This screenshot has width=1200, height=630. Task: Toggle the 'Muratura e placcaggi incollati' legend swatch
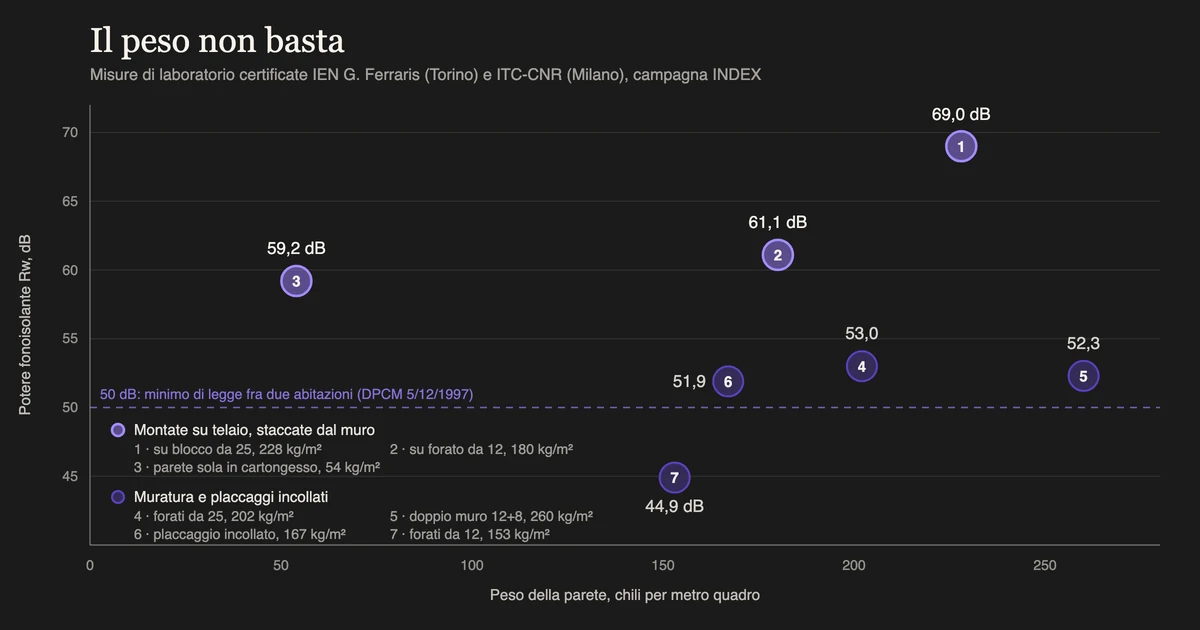[118, 496]
